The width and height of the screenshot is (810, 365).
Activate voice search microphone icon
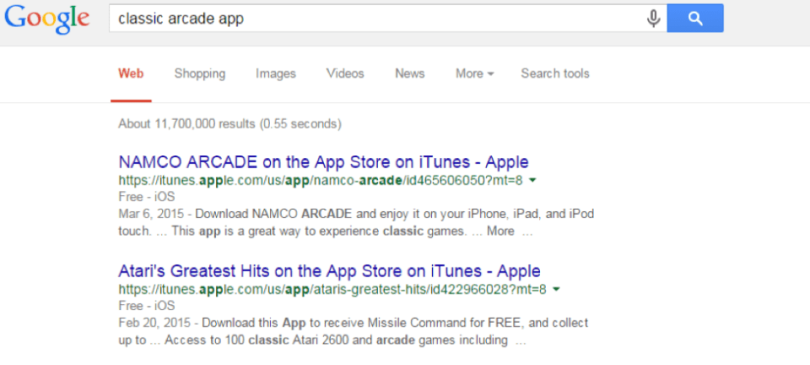653,19
